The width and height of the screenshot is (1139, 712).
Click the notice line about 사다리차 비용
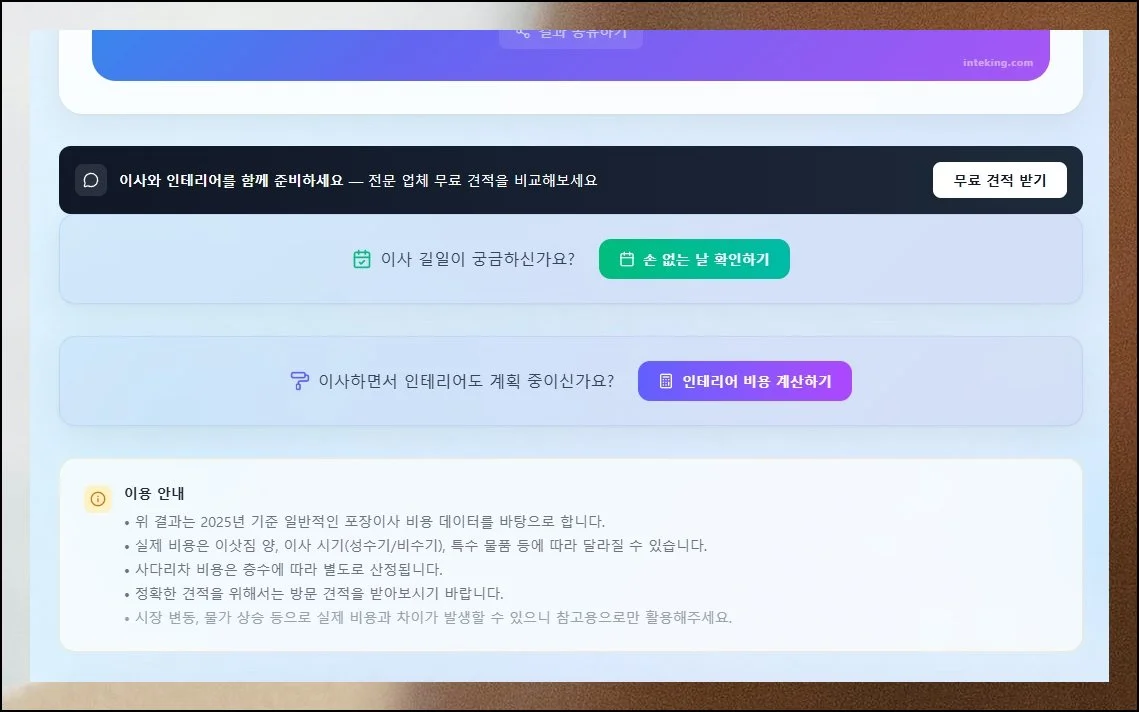click(x=283, y=569)
